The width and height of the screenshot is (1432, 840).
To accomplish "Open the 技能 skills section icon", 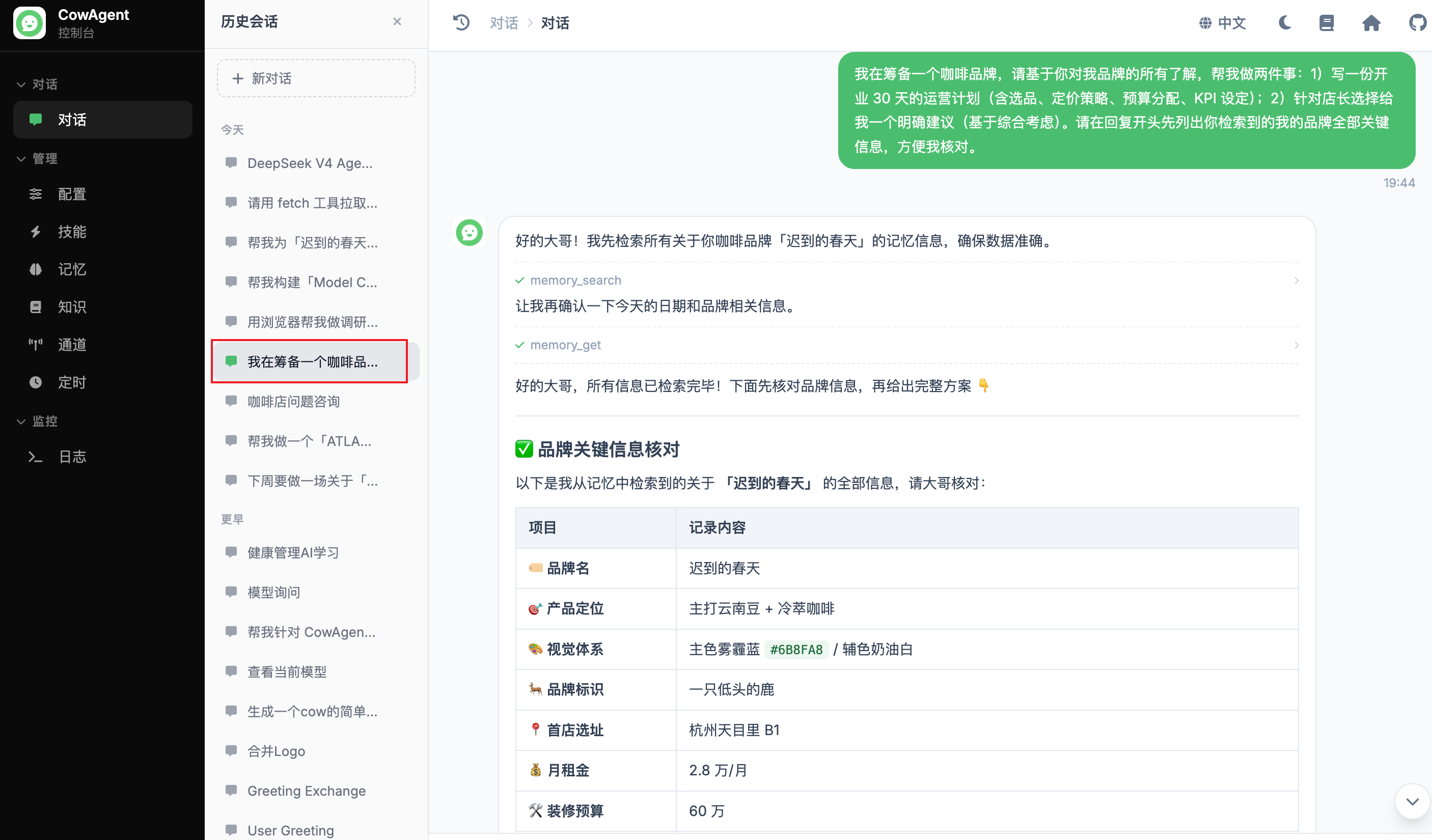I will [35, 232].
